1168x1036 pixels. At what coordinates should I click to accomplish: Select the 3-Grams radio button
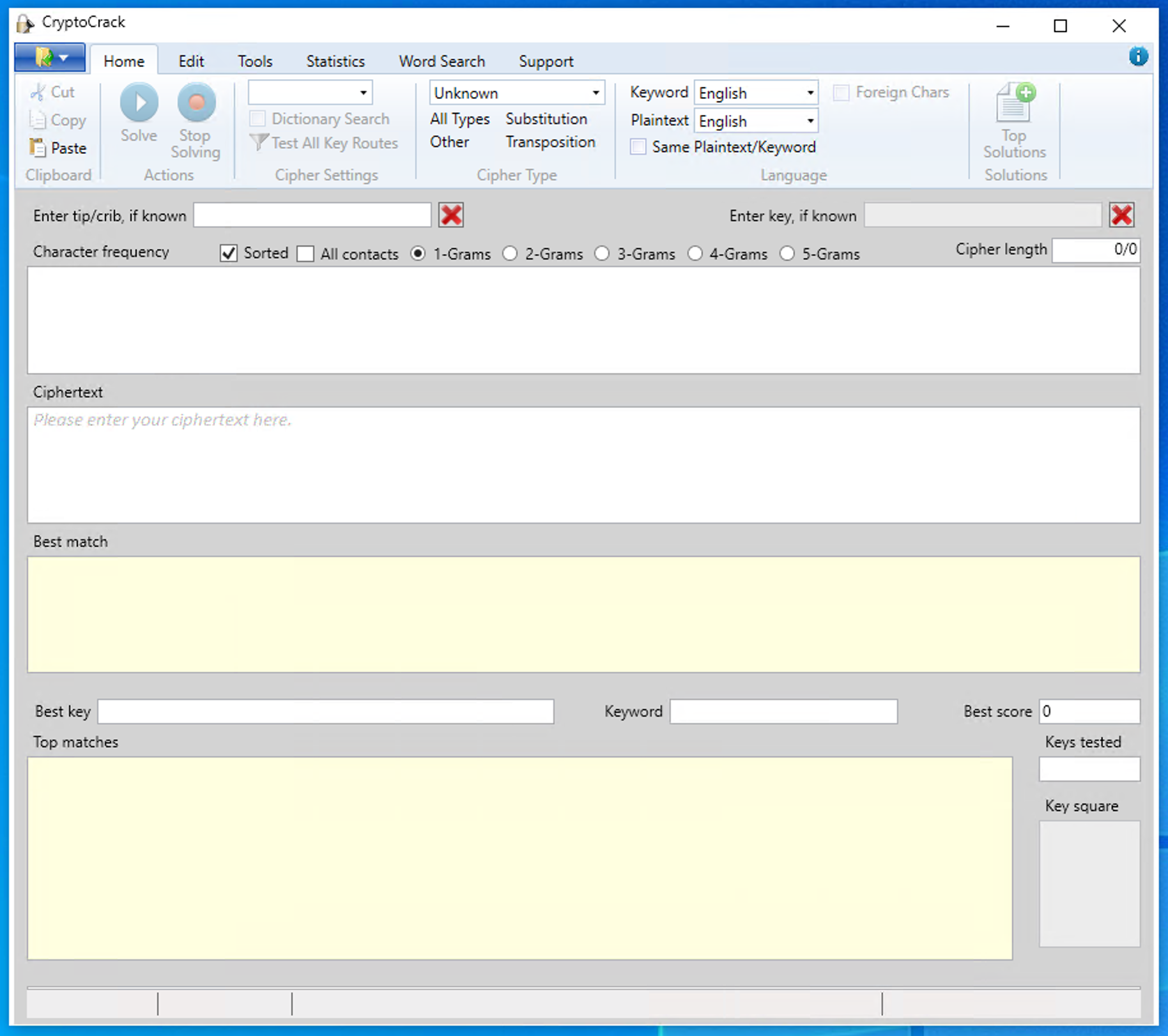tap(602, 254)
